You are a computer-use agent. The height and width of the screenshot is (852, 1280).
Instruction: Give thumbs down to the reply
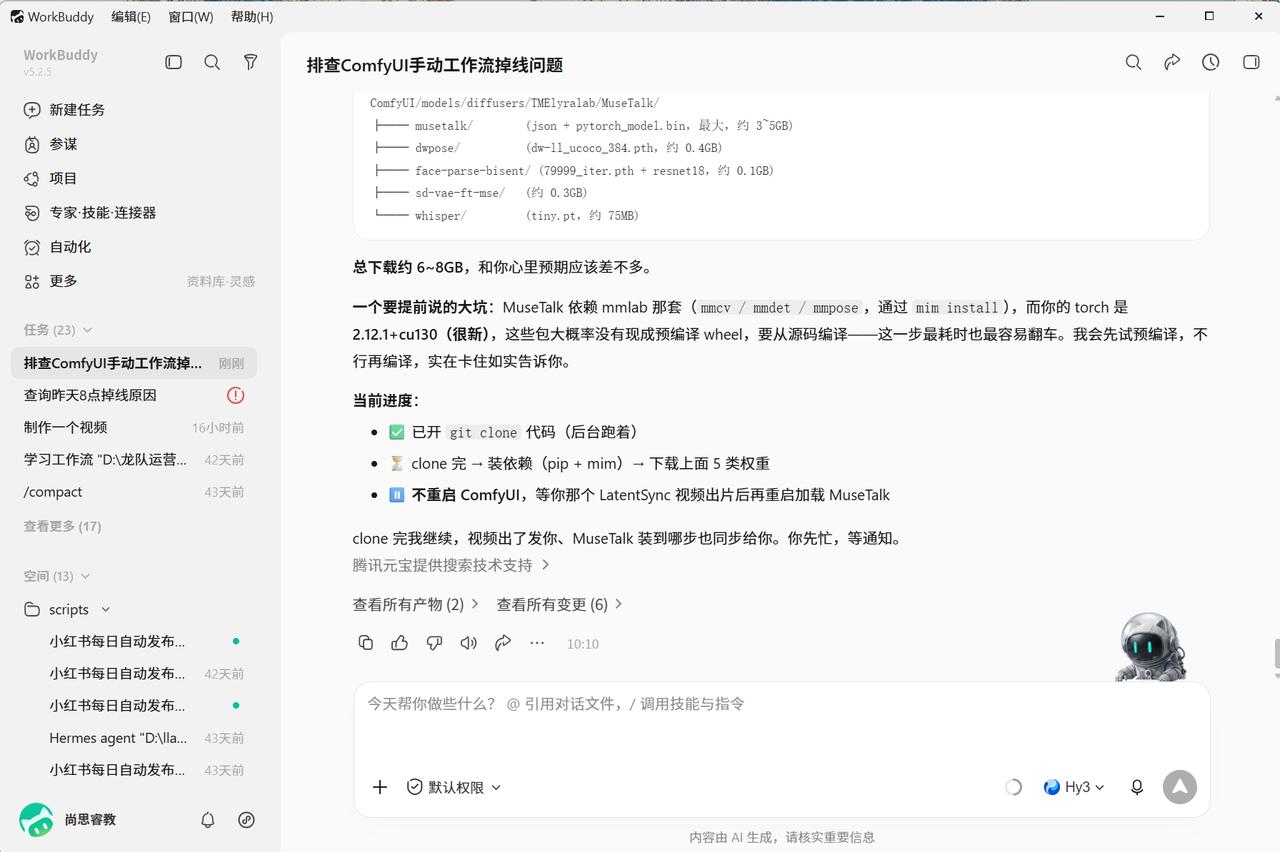click(434, 643)
